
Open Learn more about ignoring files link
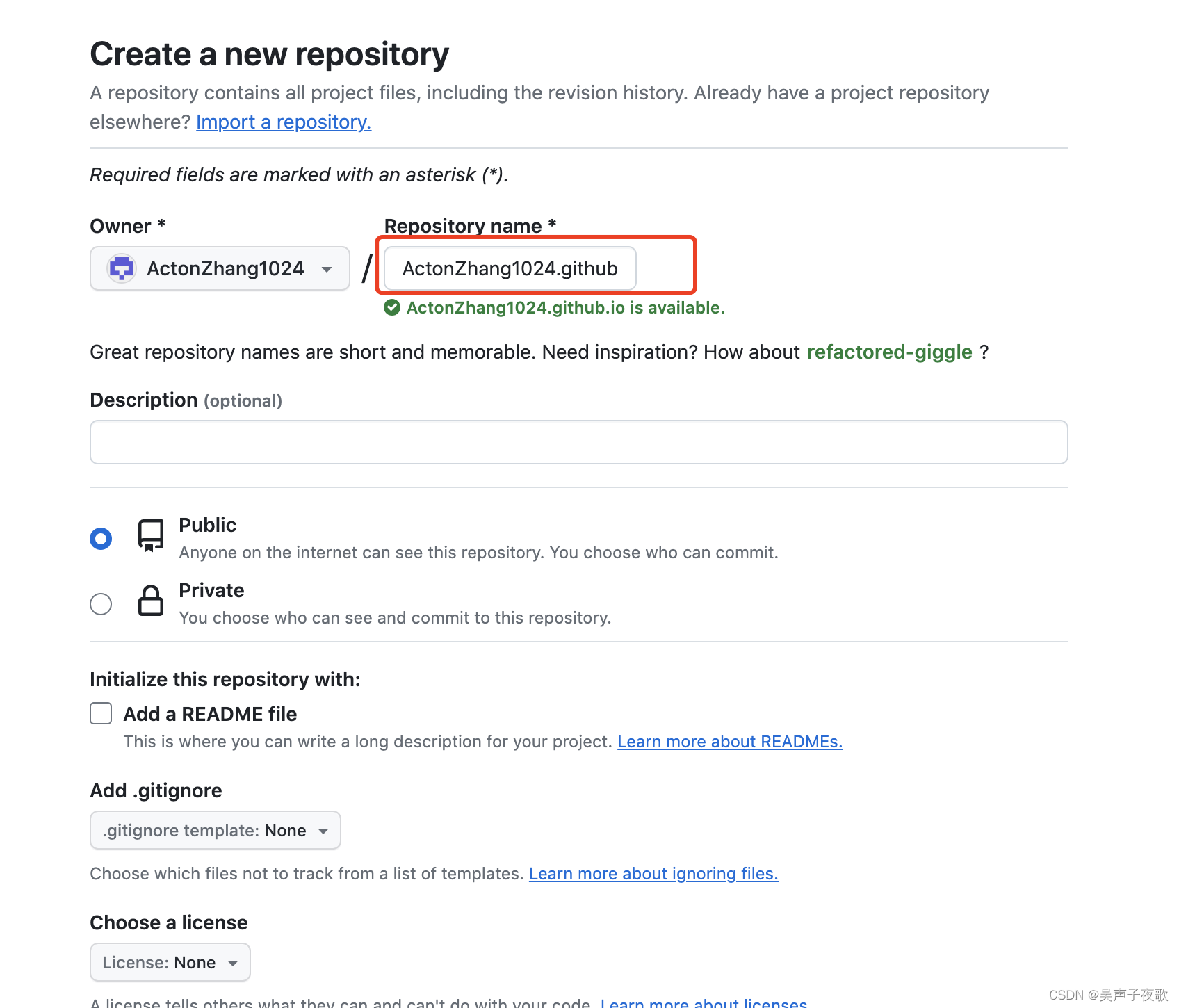[x=653, y=874]
